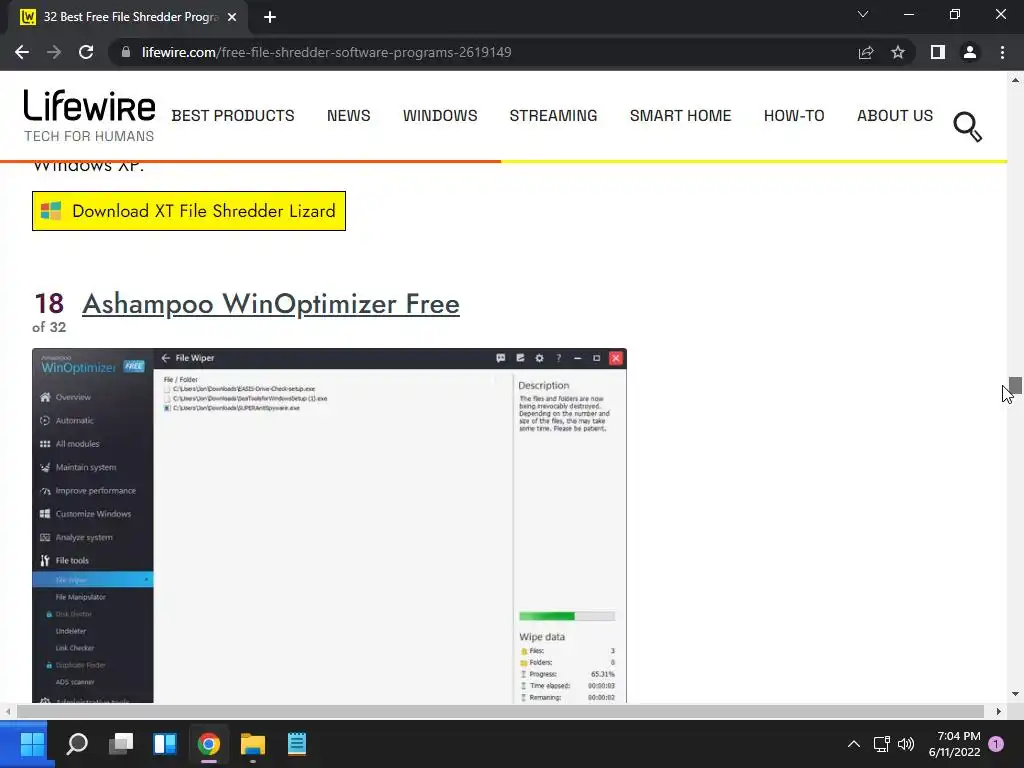Open the volume speaker tray icon
1024x768 pixels.
point(906,744)
